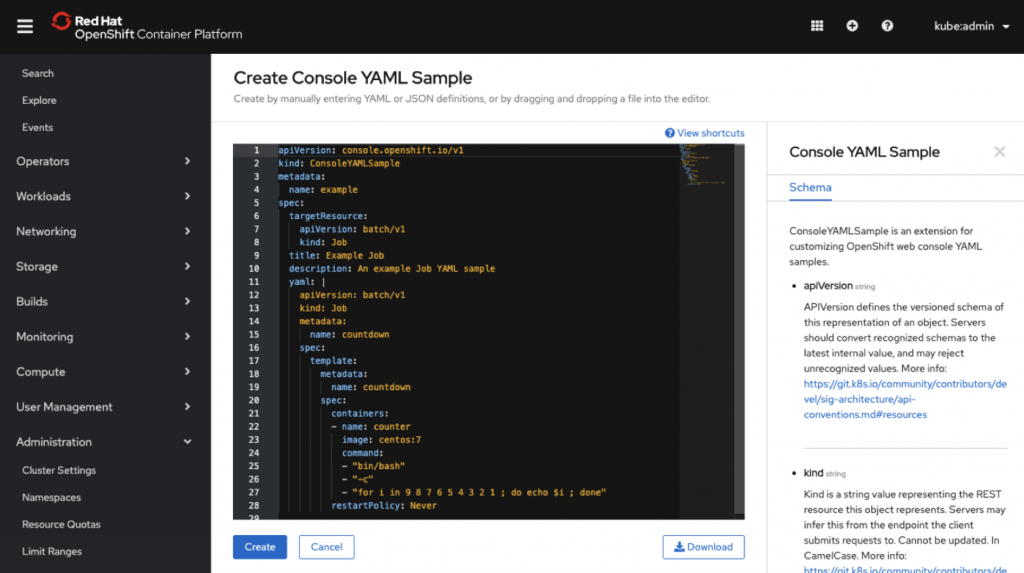Go to Namespaces in the sidebar
Image resolution: width=1024 pixels, height=573 pixels.
point(51,497)
